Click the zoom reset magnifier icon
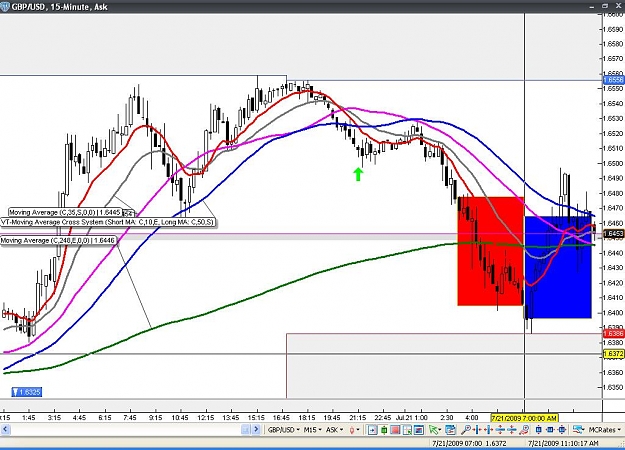Image resolution: width=625 pixels, height=450 pixels. [524, 430]
